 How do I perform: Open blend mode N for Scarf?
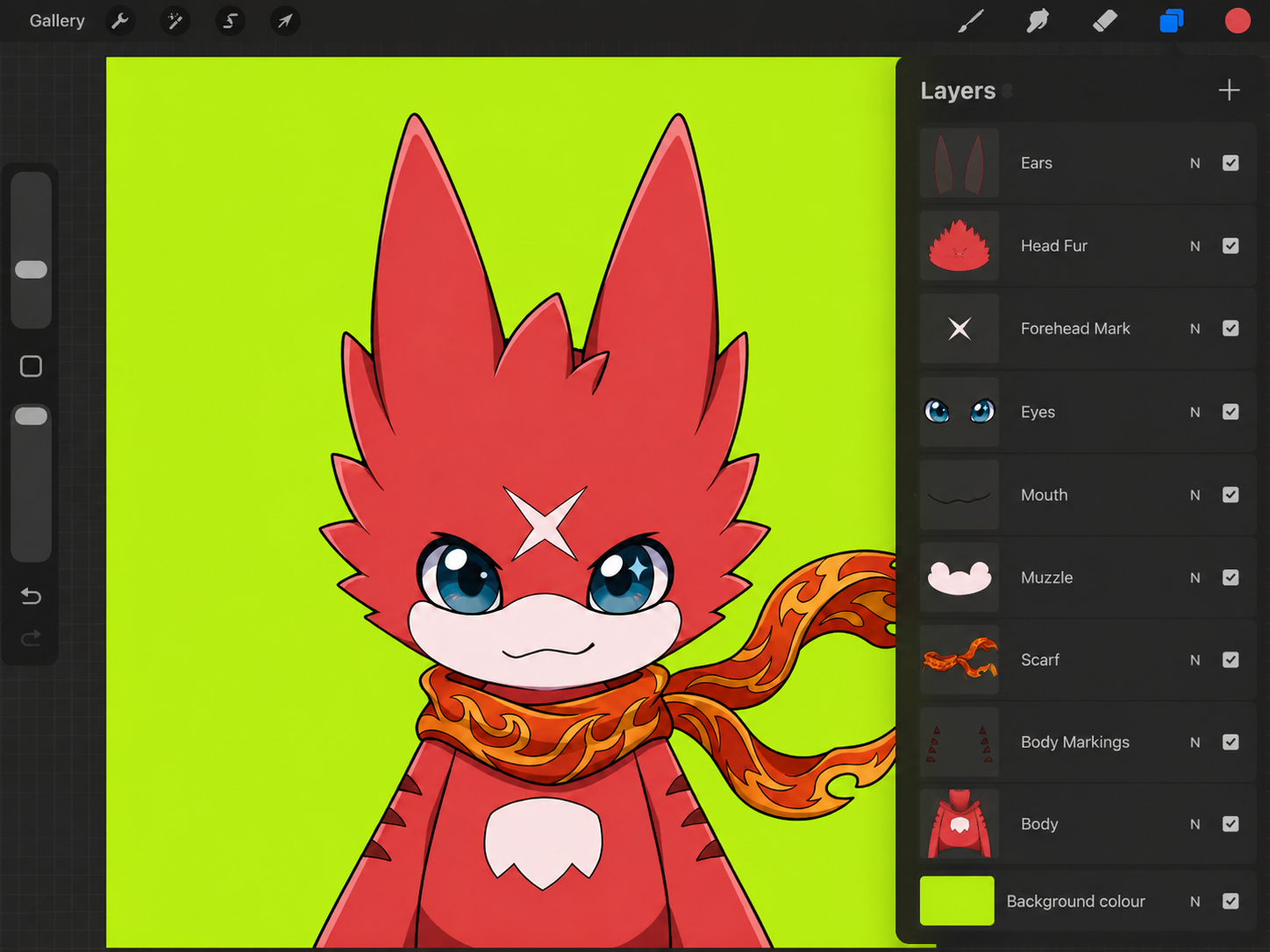(x=1195, y=660)
